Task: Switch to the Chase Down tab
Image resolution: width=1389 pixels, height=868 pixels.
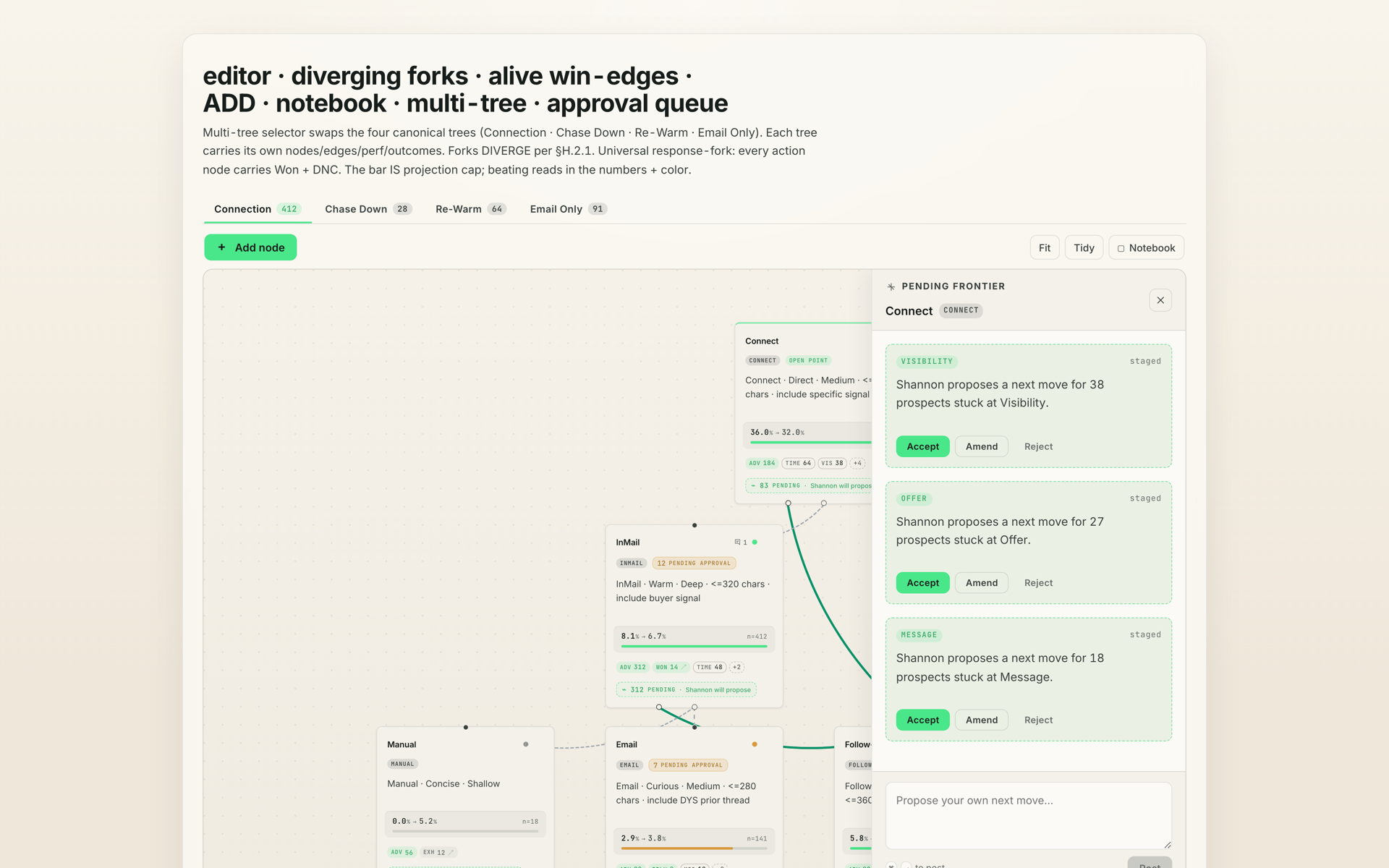Action: 368,209
